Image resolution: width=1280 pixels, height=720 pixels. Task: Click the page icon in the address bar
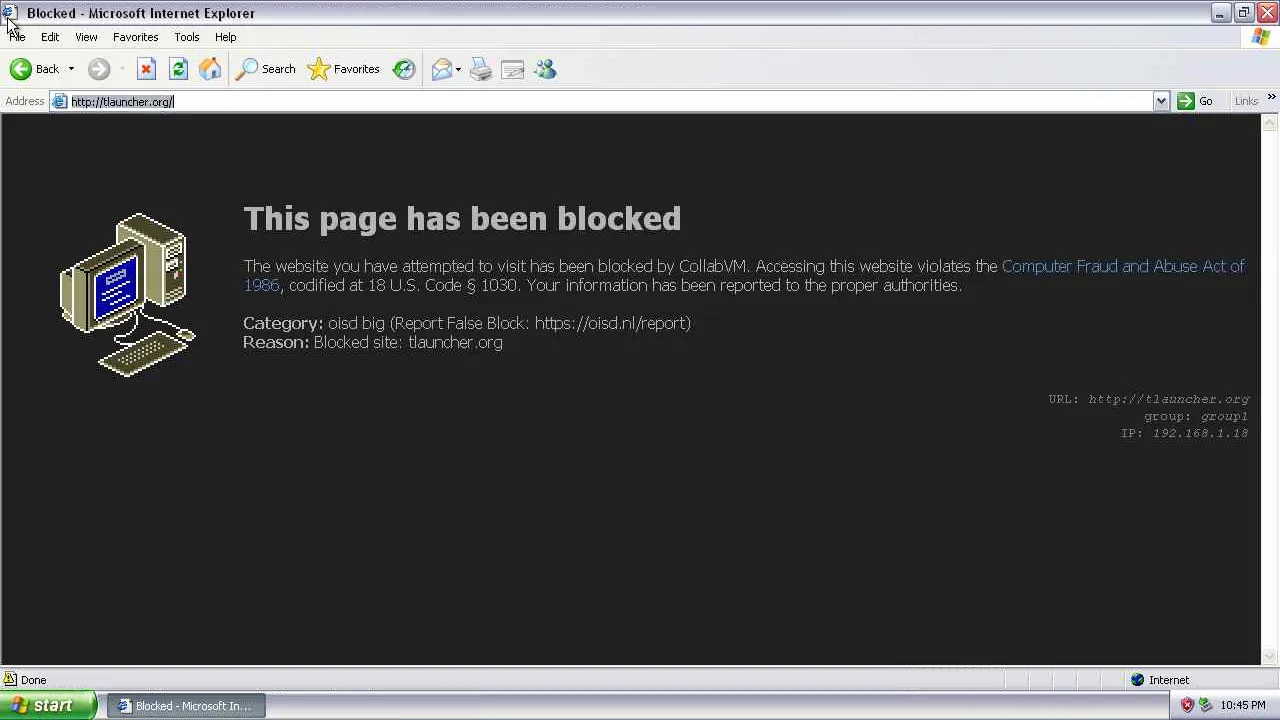60,101
